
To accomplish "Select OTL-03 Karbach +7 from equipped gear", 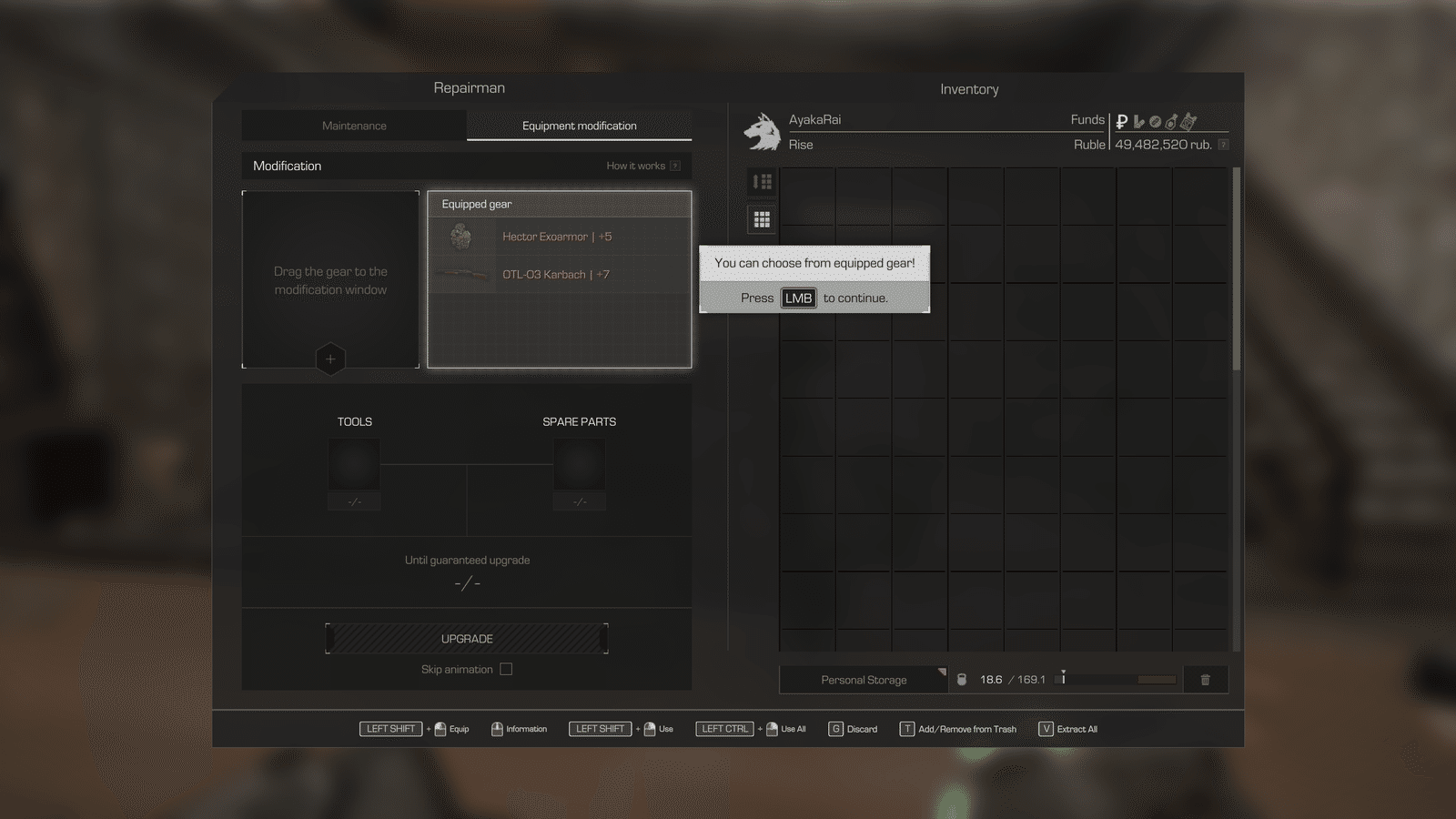I will pyautogui.click(x=559, y=274).
